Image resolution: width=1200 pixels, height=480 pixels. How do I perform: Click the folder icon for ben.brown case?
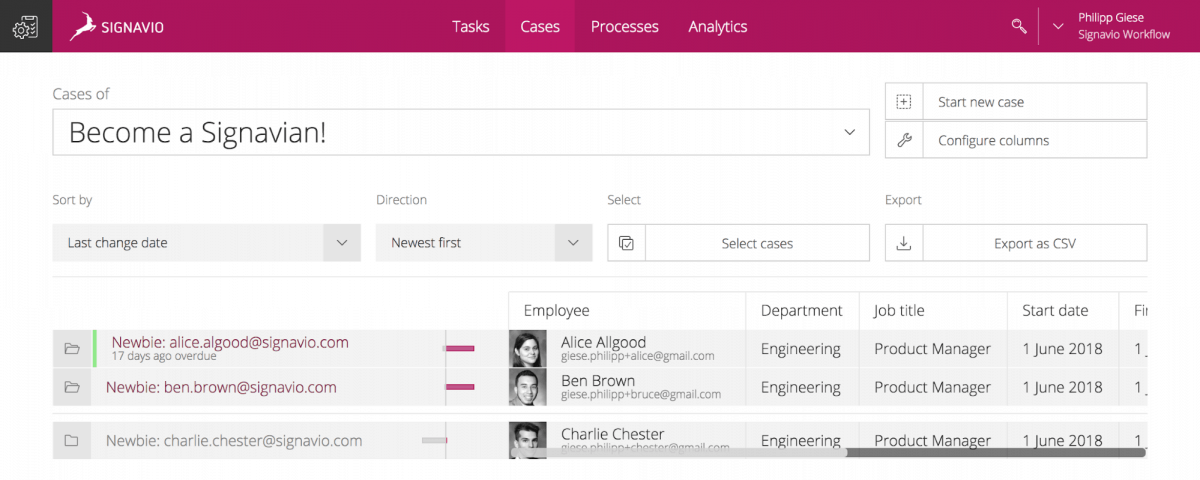pyautogui.click(x=72, y=387)
